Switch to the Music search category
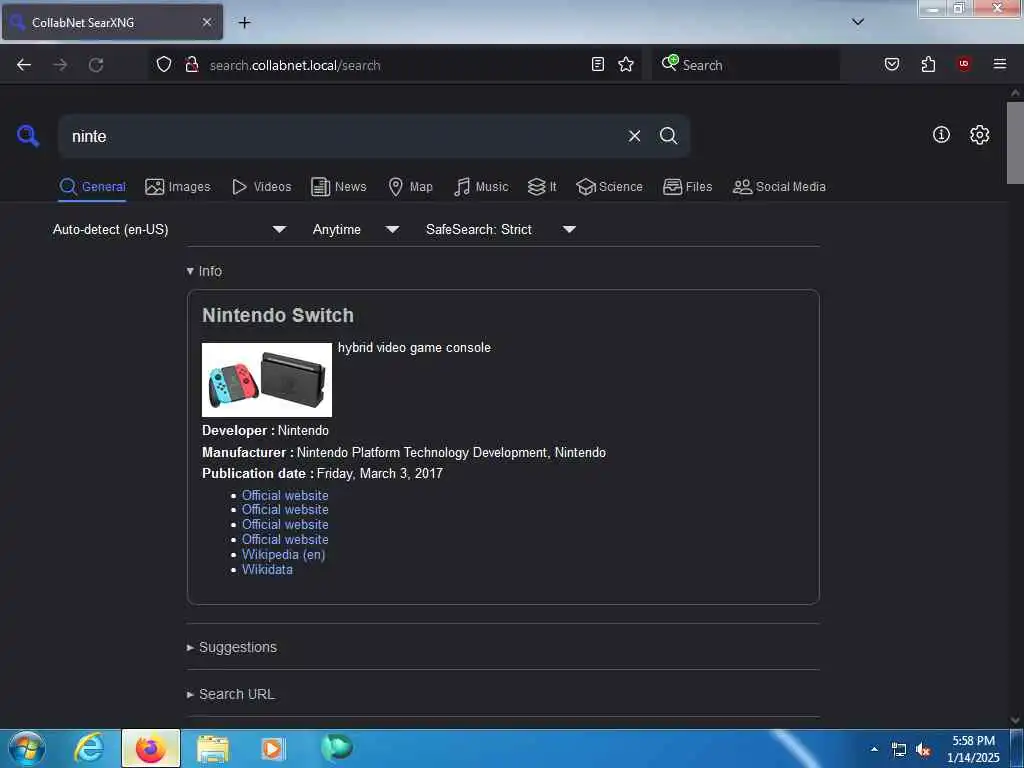Viewport: 1024px width, 768px height. click(x=481, y=187)
